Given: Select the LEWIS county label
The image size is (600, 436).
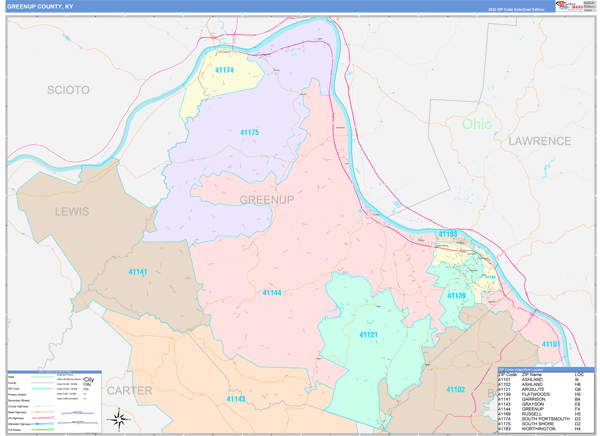Looking at the screenshot, I should coord(72,212).
